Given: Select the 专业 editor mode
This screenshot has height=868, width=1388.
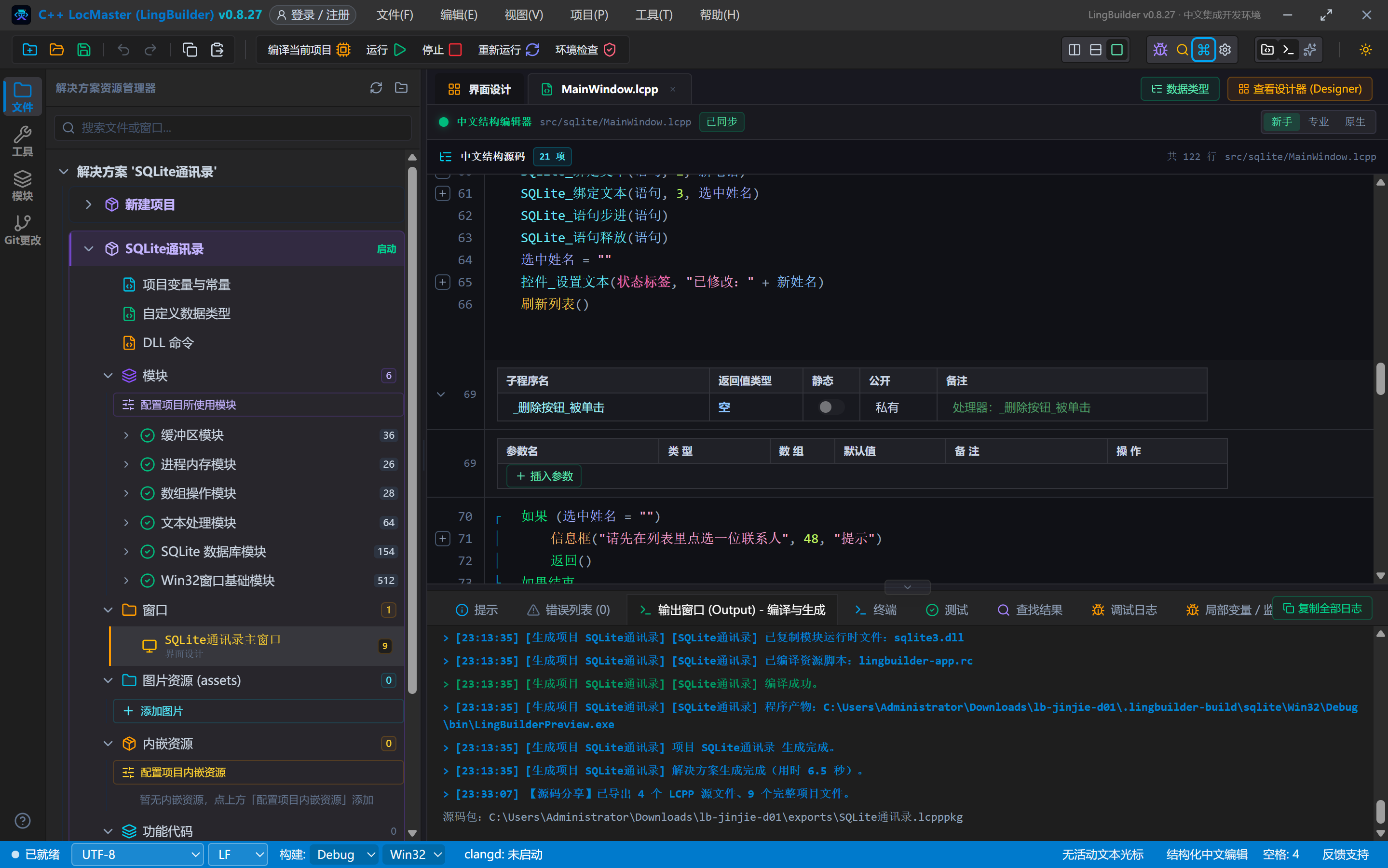Looking at the screenshot, I should pyautogui.click(x=1318, y=122).
